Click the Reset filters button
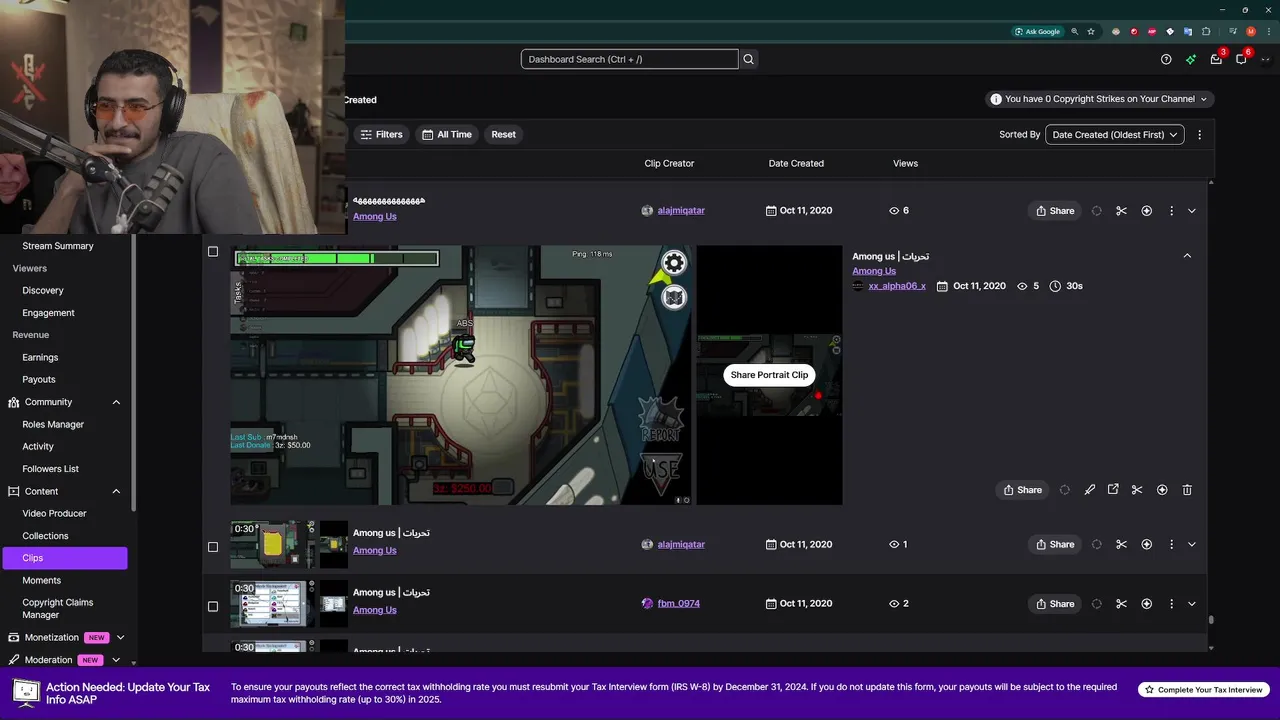 [503, 134]
